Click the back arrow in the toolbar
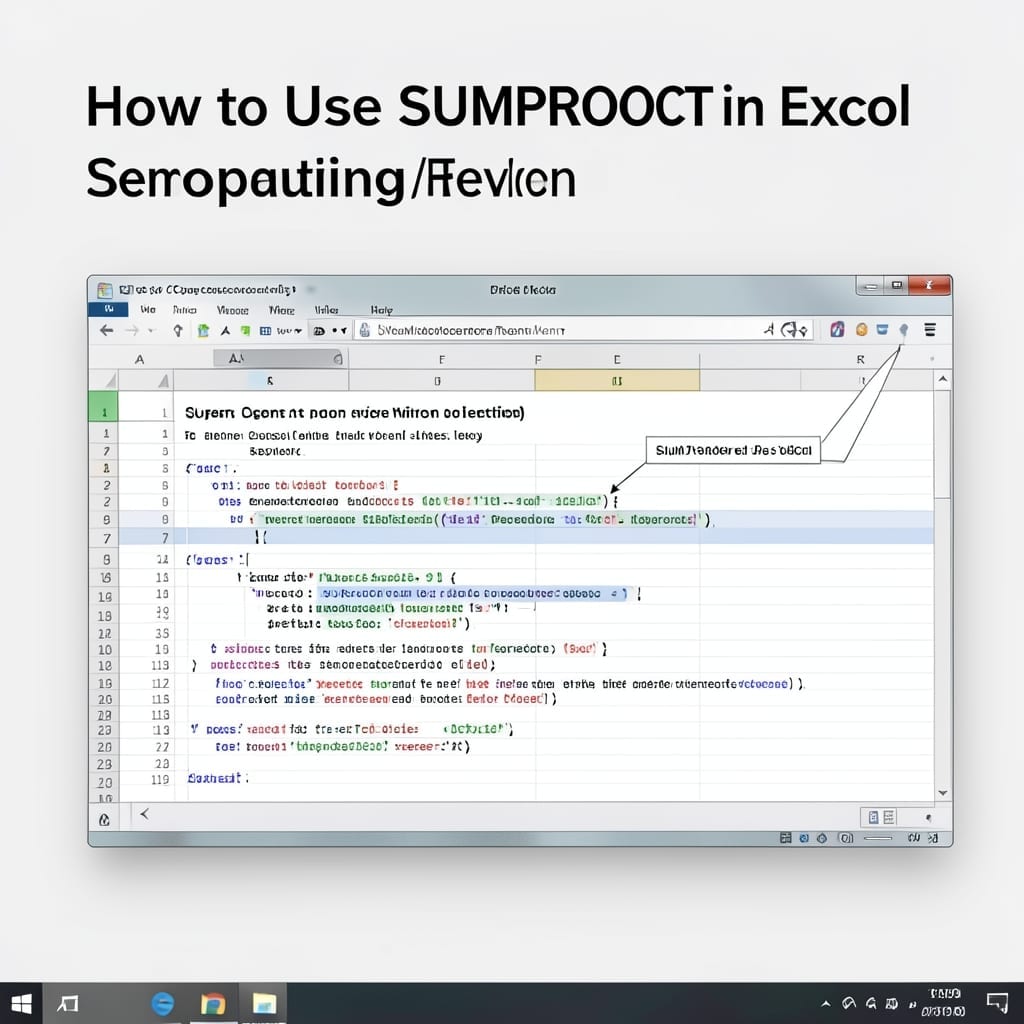Image resolution: width=1024 pixels, height=1024 pixels. pyautogui.click(x=106, y=330)
